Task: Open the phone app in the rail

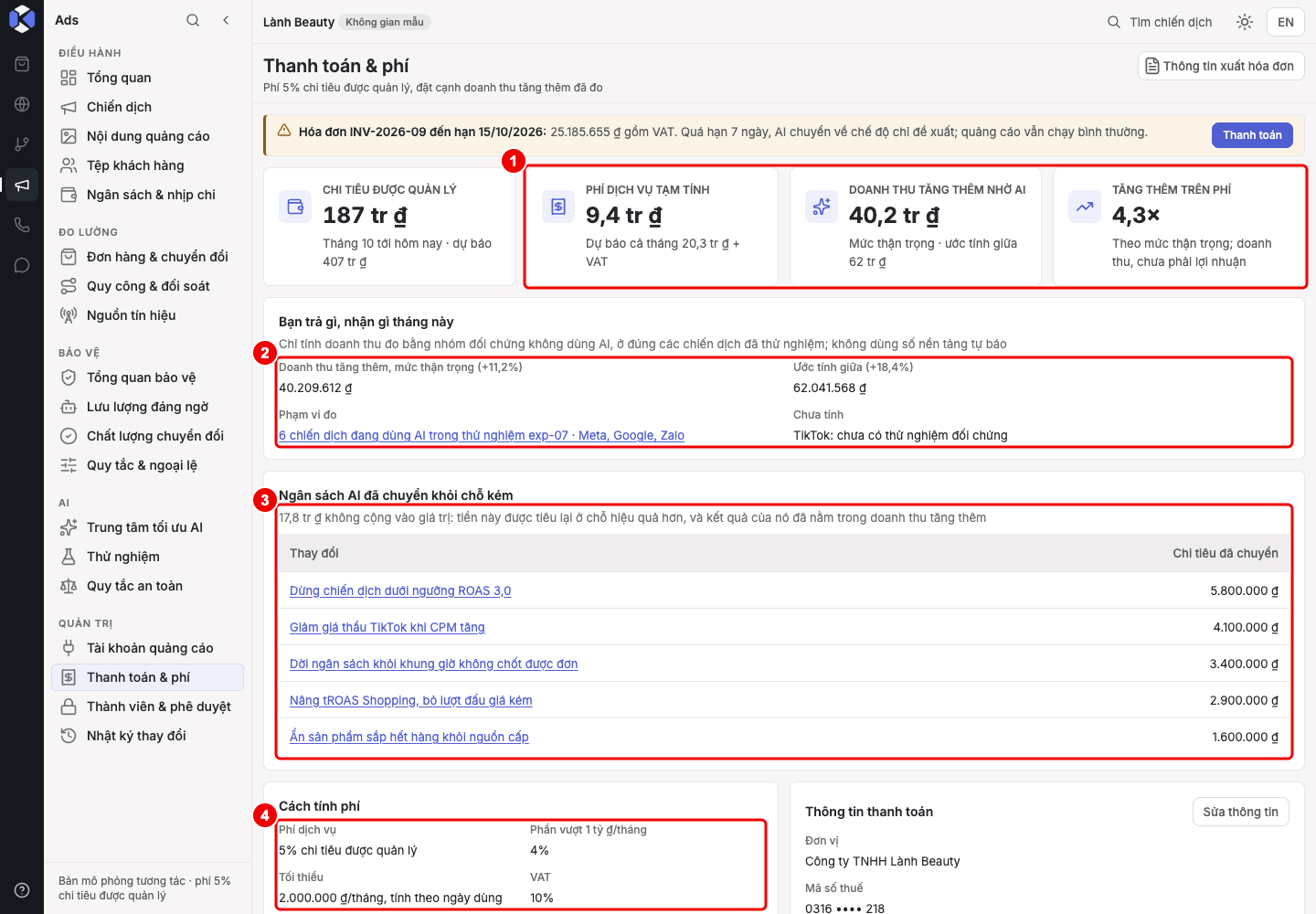Action: (x=22, y=225)
